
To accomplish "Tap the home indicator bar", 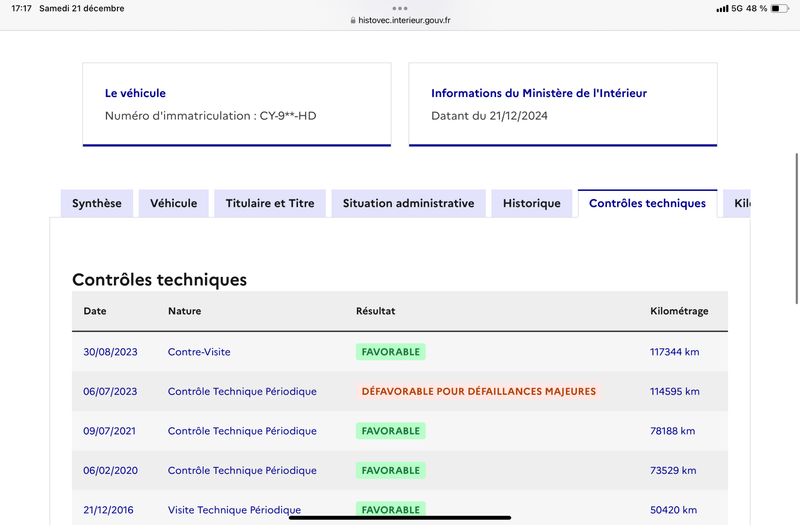I will [x=400, y=517].
